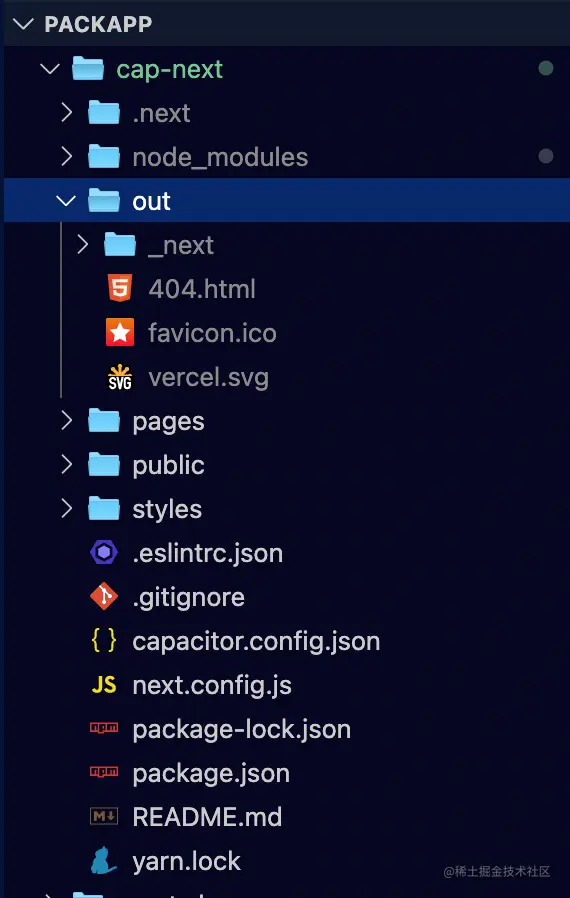Click the curly braces icon for capacitor.config.json

pos(104,640)
